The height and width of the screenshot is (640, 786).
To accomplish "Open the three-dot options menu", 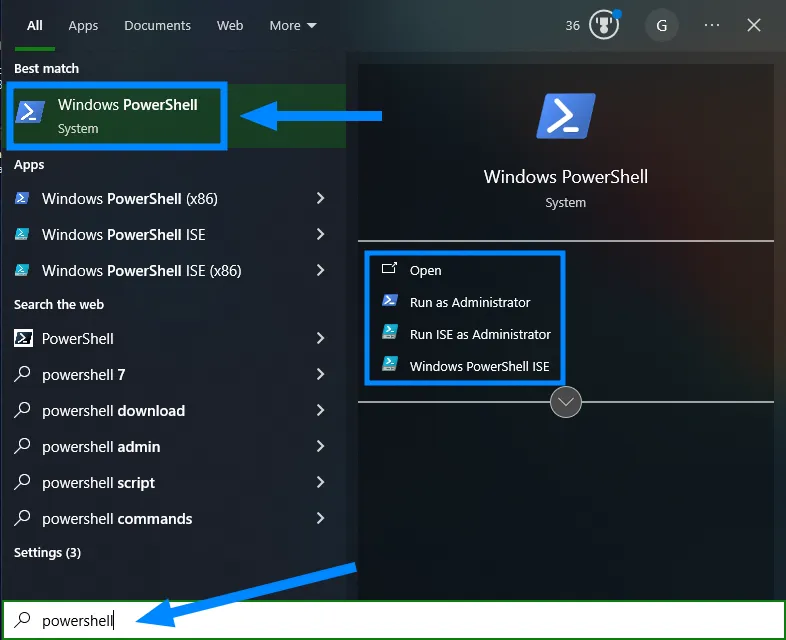I will (712, 25).
